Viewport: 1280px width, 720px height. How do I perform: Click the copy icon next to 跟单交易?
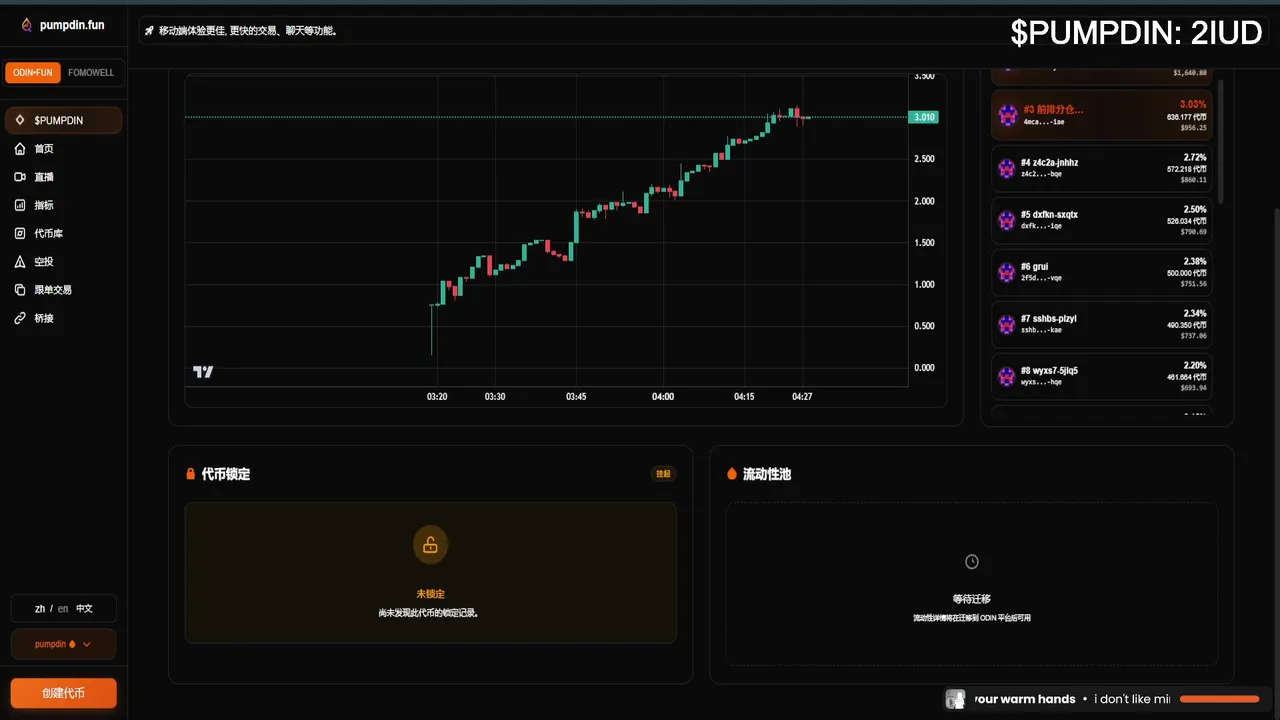20,290
